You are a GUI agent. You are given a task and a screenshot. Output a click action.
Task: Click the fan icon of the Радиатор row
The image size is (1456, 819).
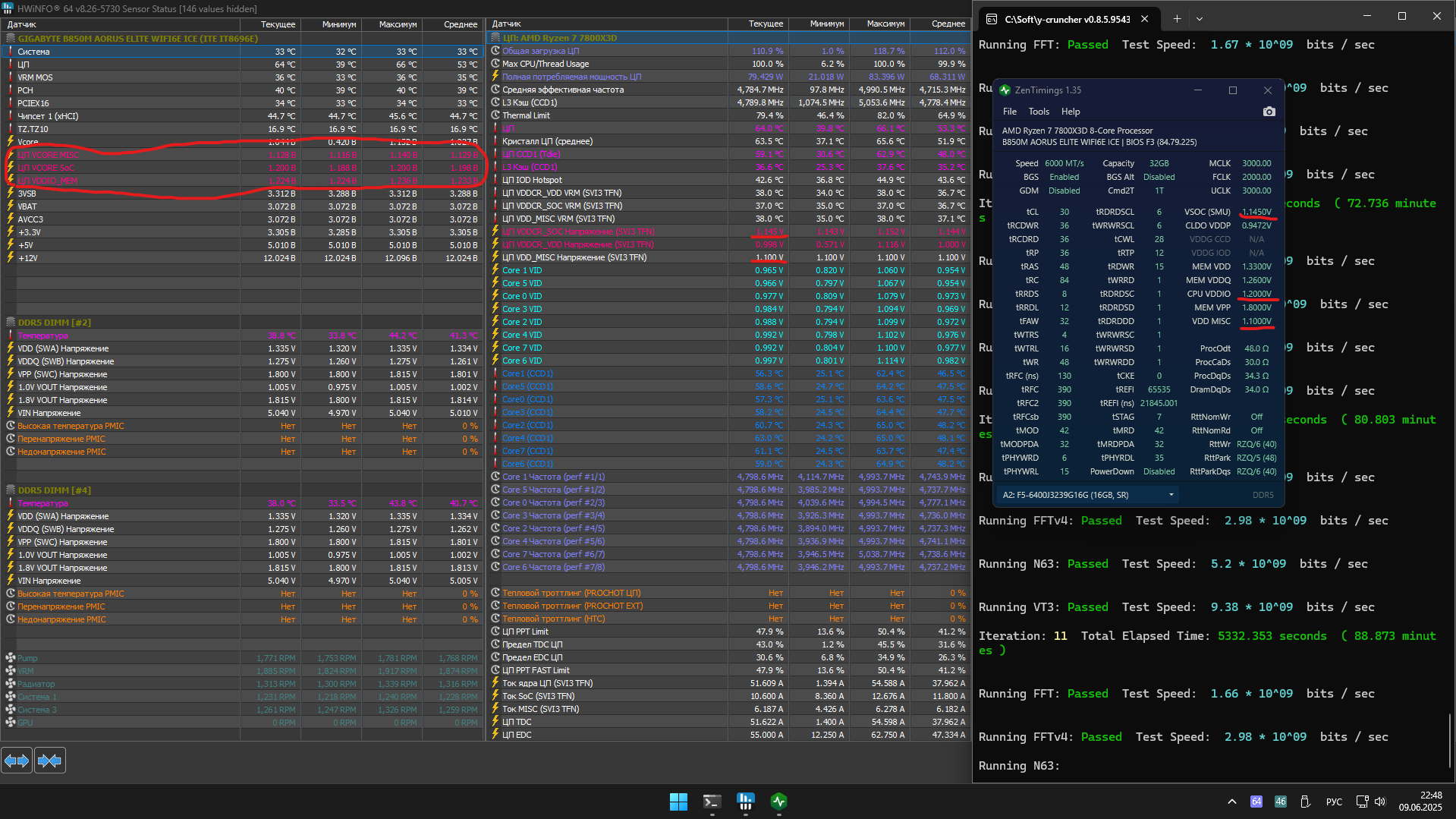pos(11,684)
